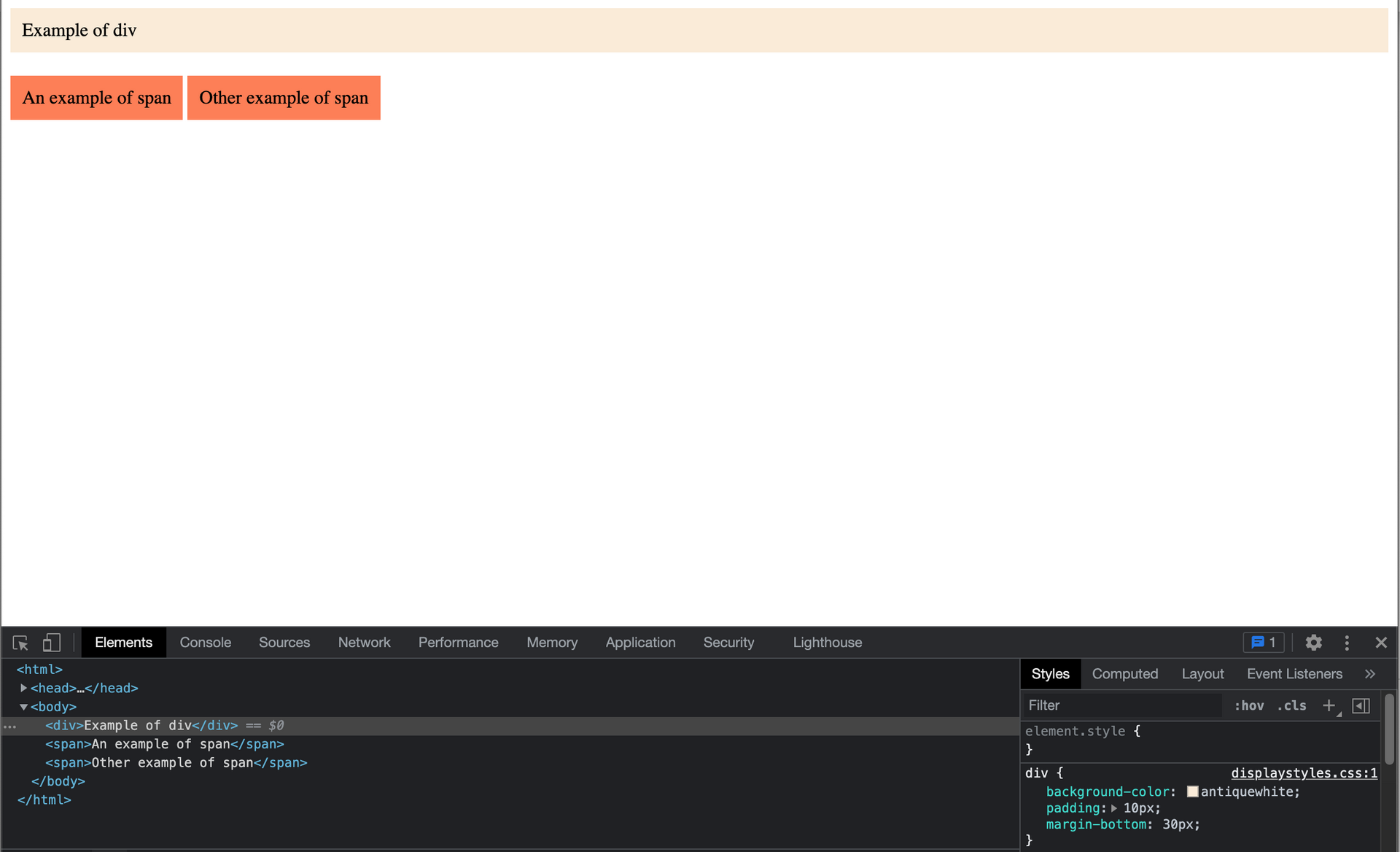This screenshot has height=852, width=1400.
Task: Expand the head element node
Action: tap(23, 688)
